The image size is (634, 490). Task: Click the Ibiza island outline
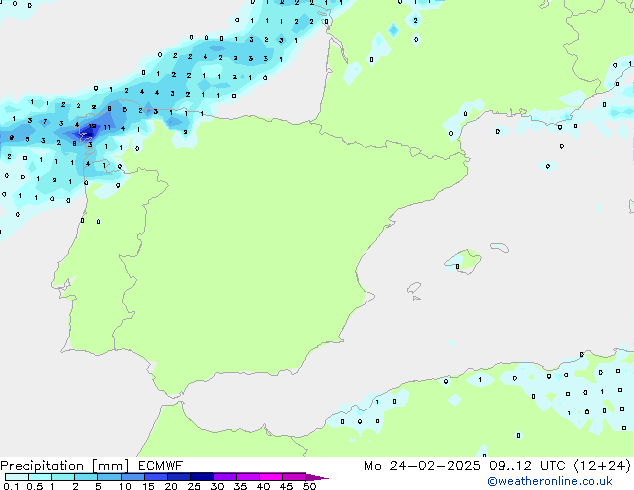pyautogui.click(x=414, y=288)
